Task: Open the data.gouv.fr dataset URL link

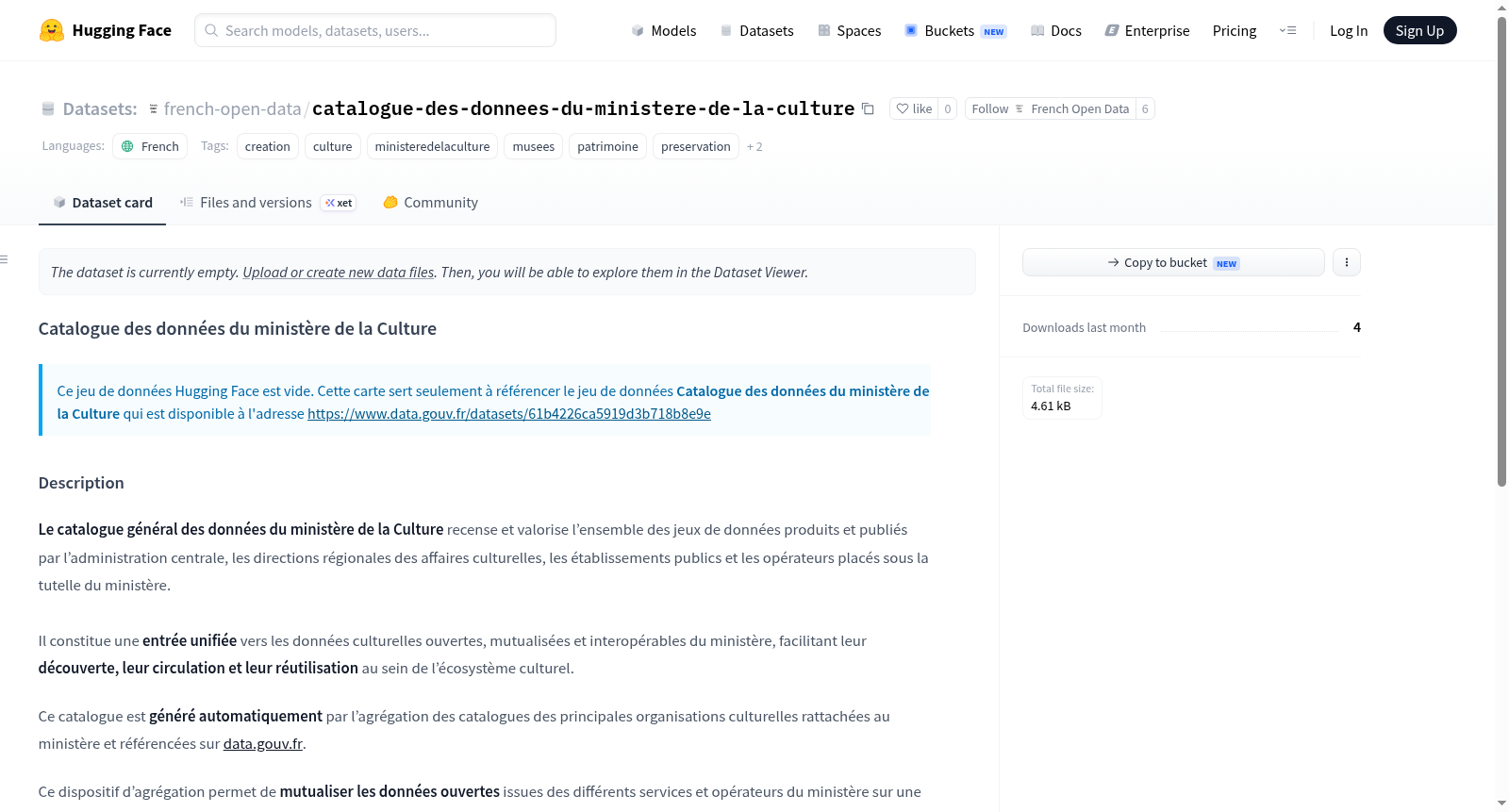Action: coord(509,413)
